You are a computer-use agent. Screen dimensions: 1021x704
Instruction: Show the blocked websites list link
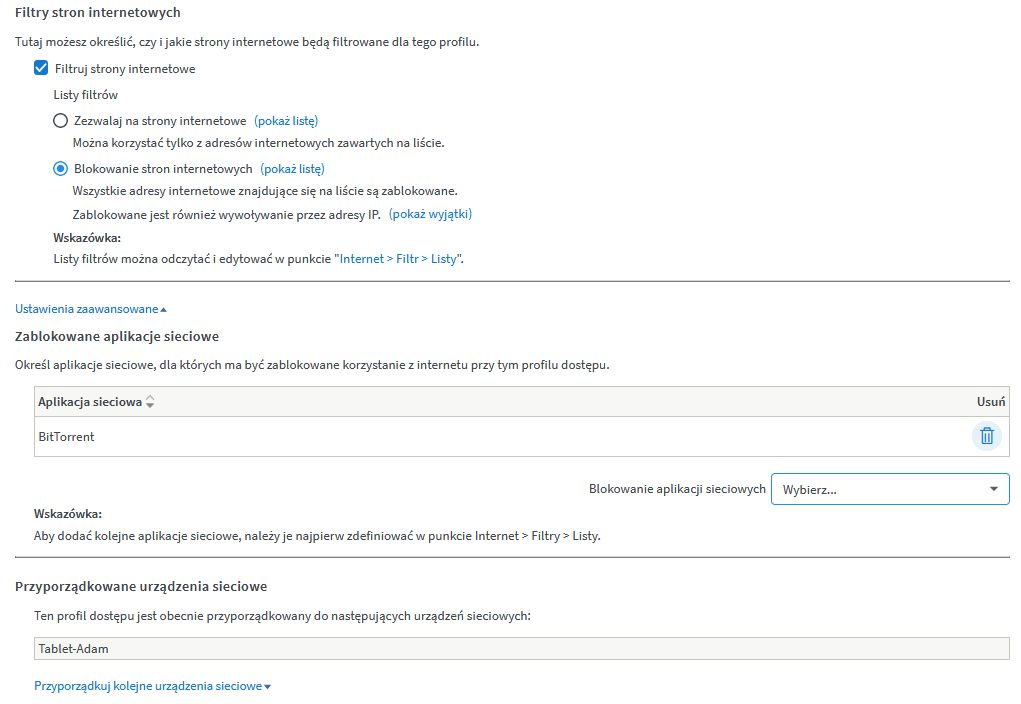point(292,169)
